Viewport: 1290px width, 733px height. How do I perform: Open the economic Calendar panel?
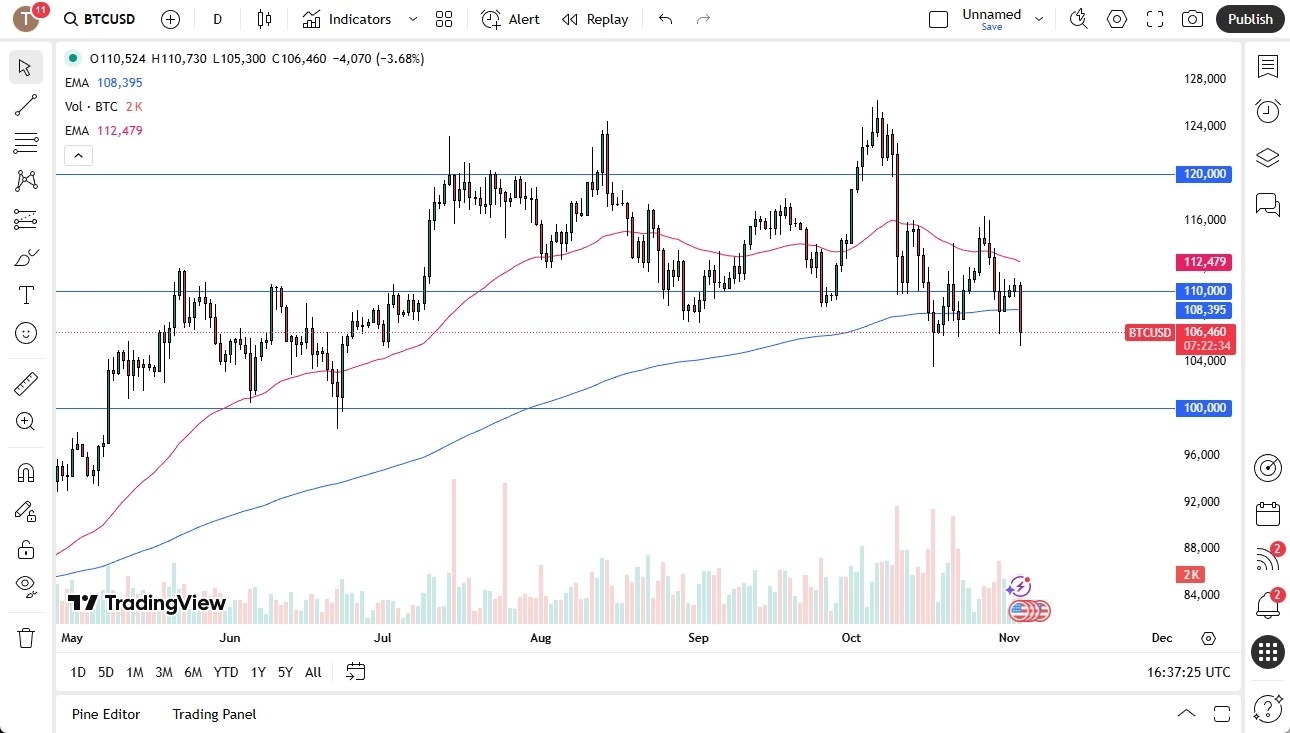coord(1267,513)
